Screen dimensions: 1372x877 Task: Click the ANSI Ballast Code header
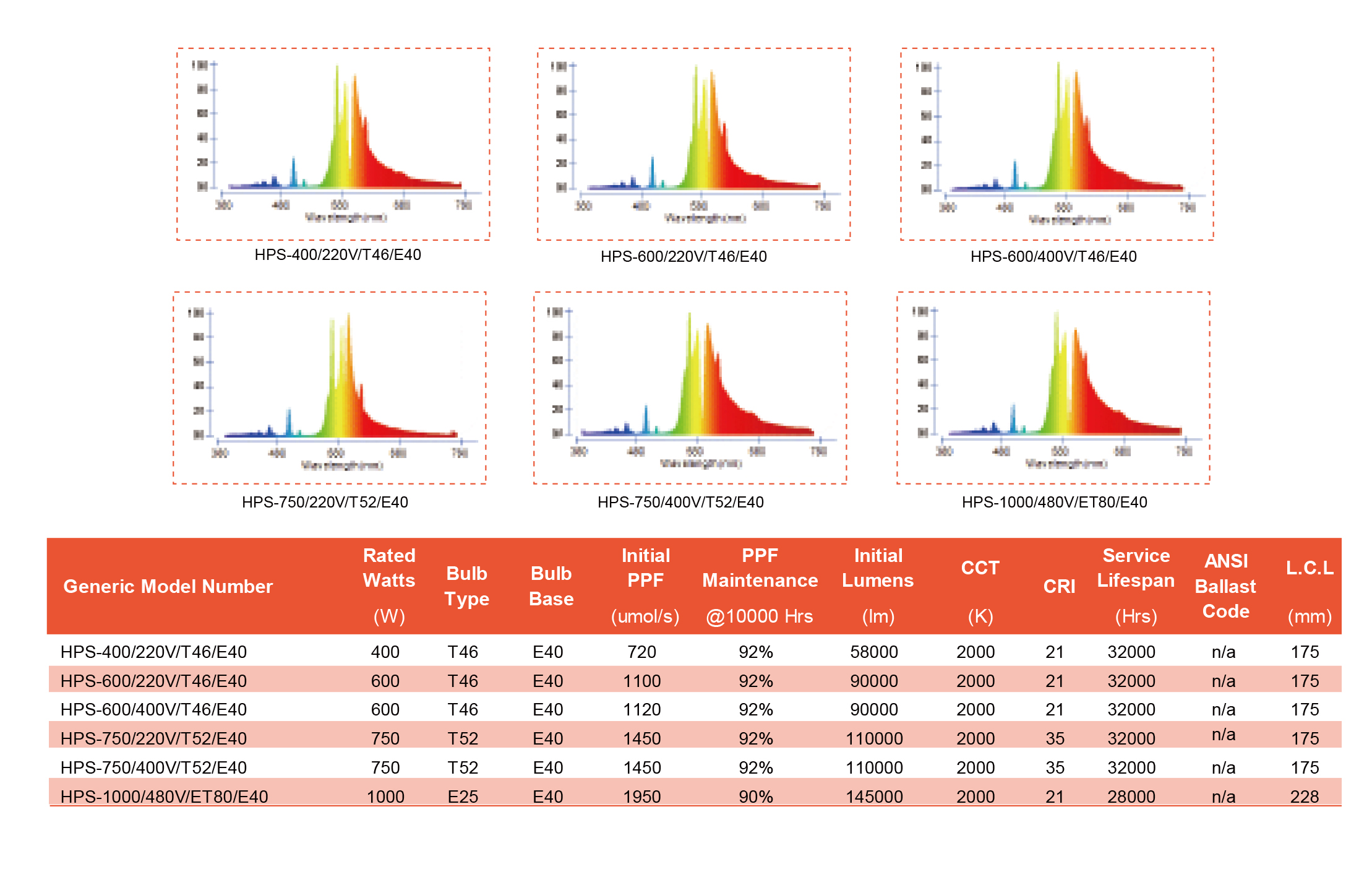tap(1225, 586)
